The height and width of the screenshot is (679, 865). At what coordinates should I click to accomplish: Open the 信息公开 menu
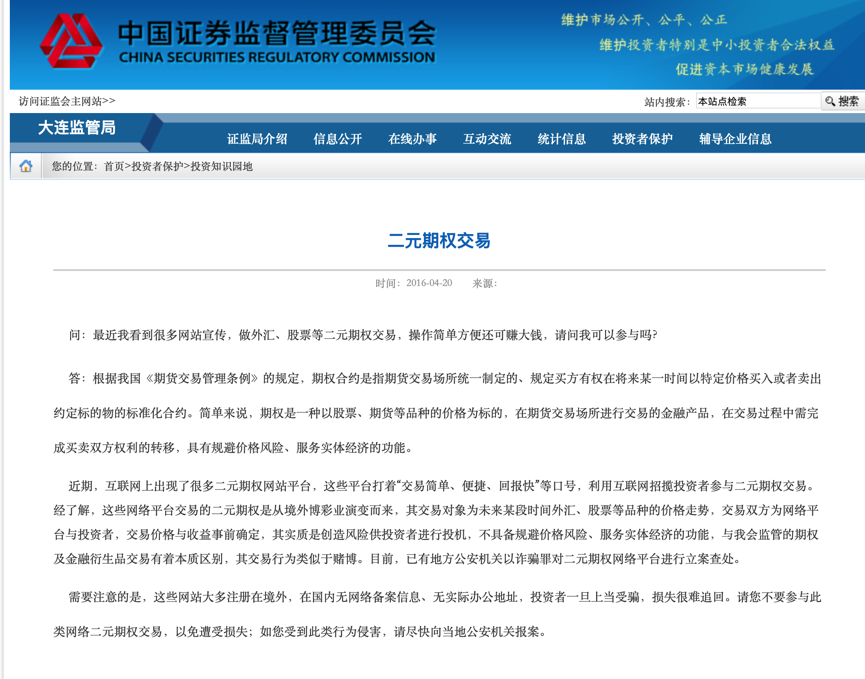(x=338, y=139)
